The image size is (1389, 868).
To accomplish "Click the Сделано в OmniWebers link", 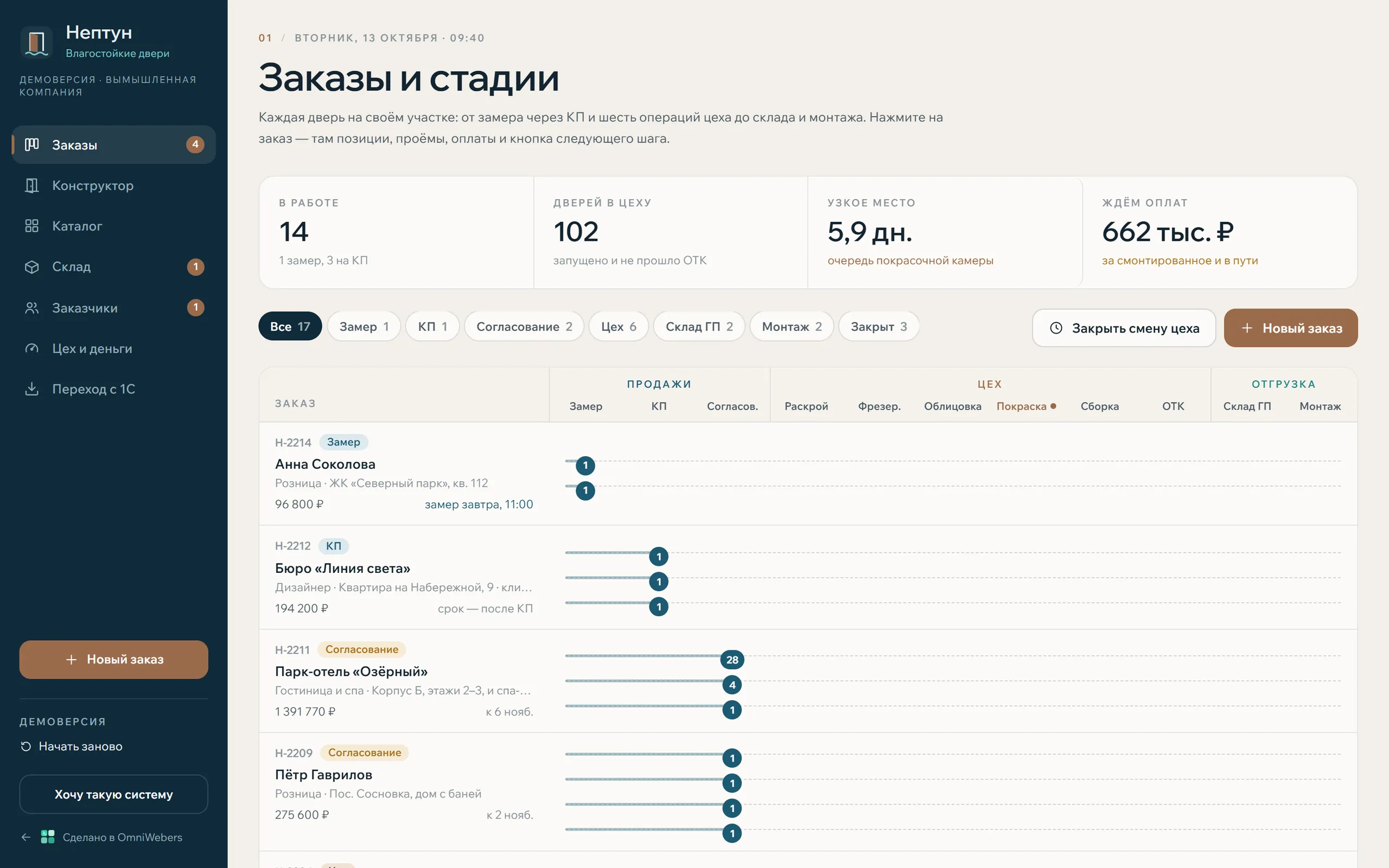I will (x=122, y=837).
